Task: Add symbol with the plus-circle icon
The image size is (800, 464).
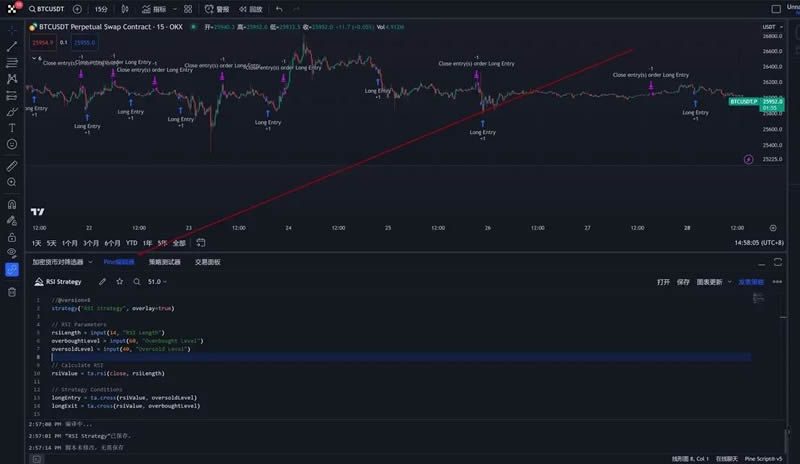Action: [x=77, y=9]
